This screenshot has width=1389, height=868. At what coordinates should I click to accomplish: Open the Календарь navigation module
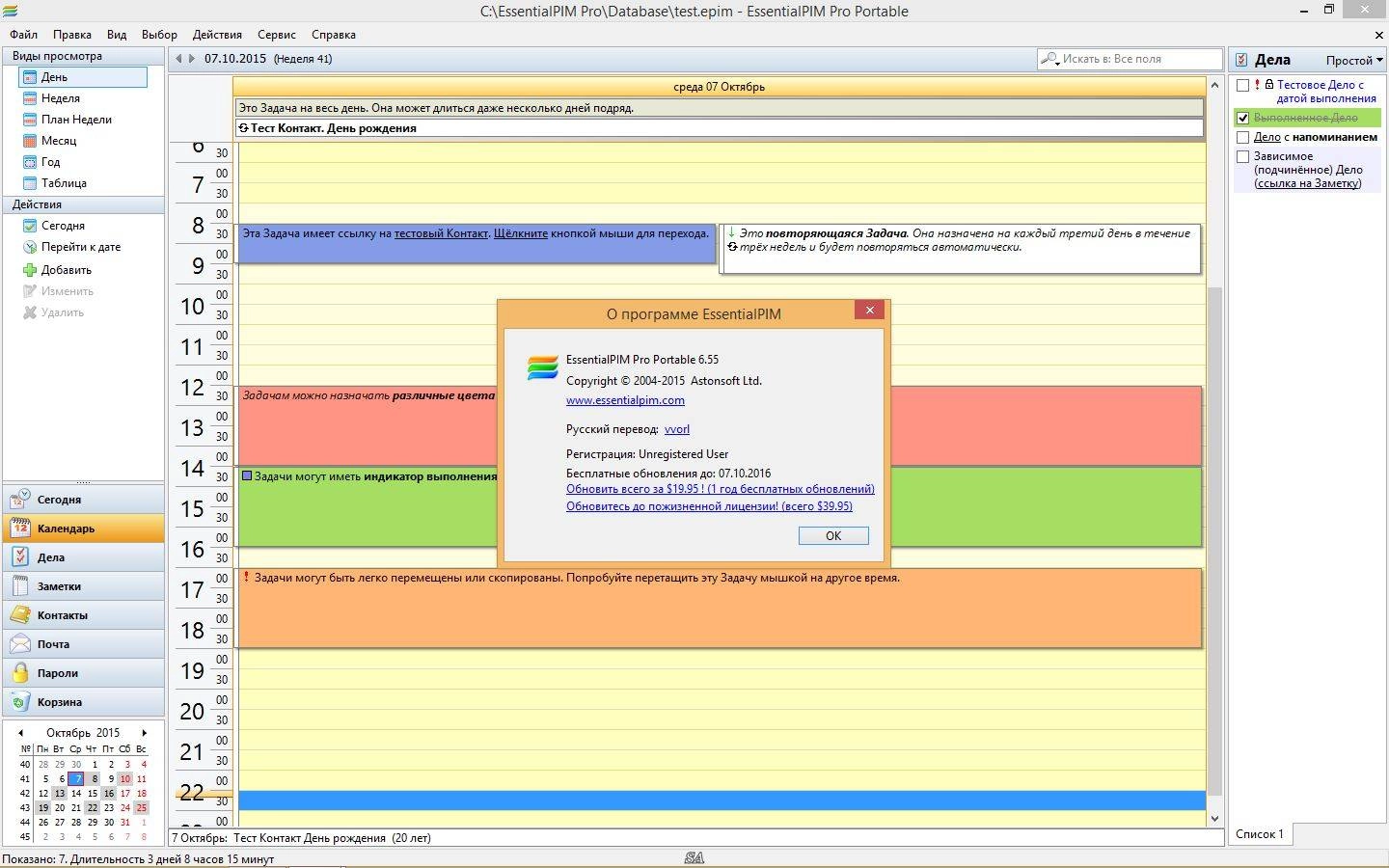[x=84, y=529]
